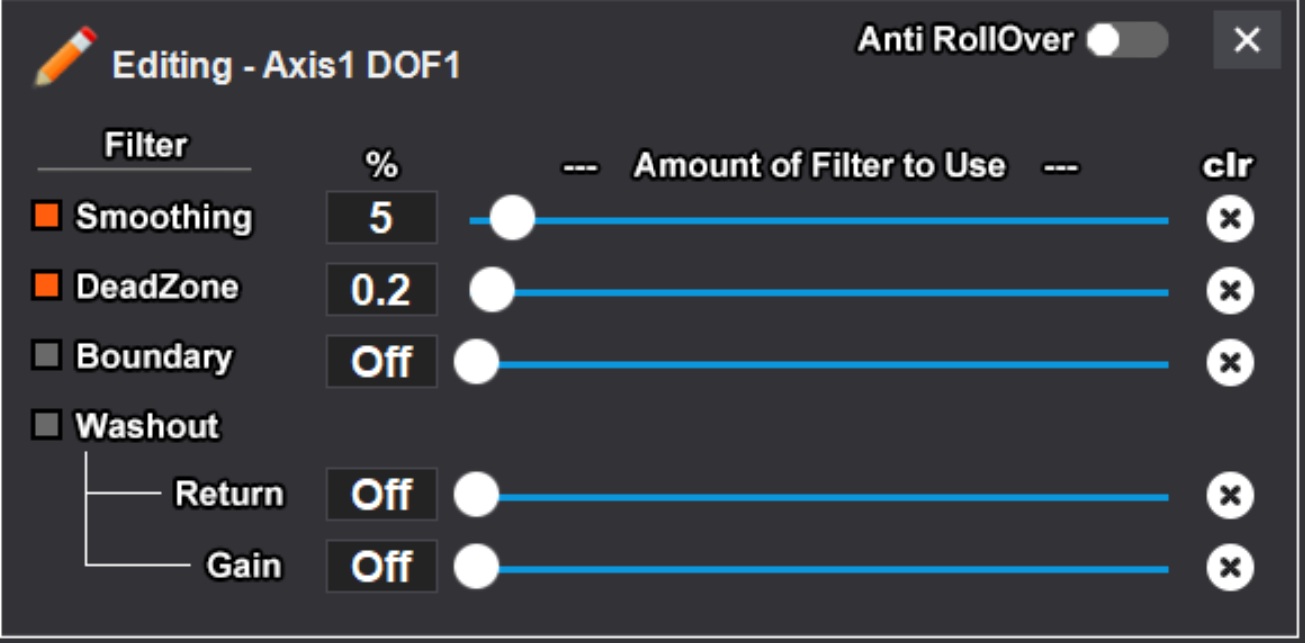Disable the DeadZone filter checkbox
This screenshot has width=1305, height=643.
(47, 286)
